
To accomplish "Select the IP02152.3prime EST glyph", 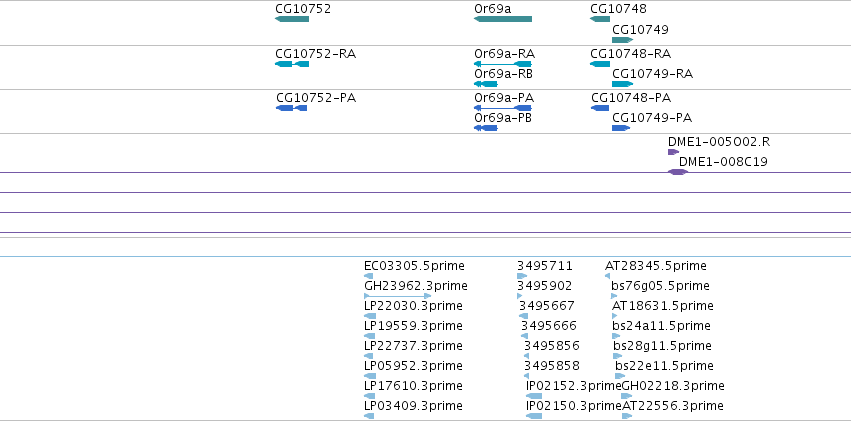I will 534,396.
